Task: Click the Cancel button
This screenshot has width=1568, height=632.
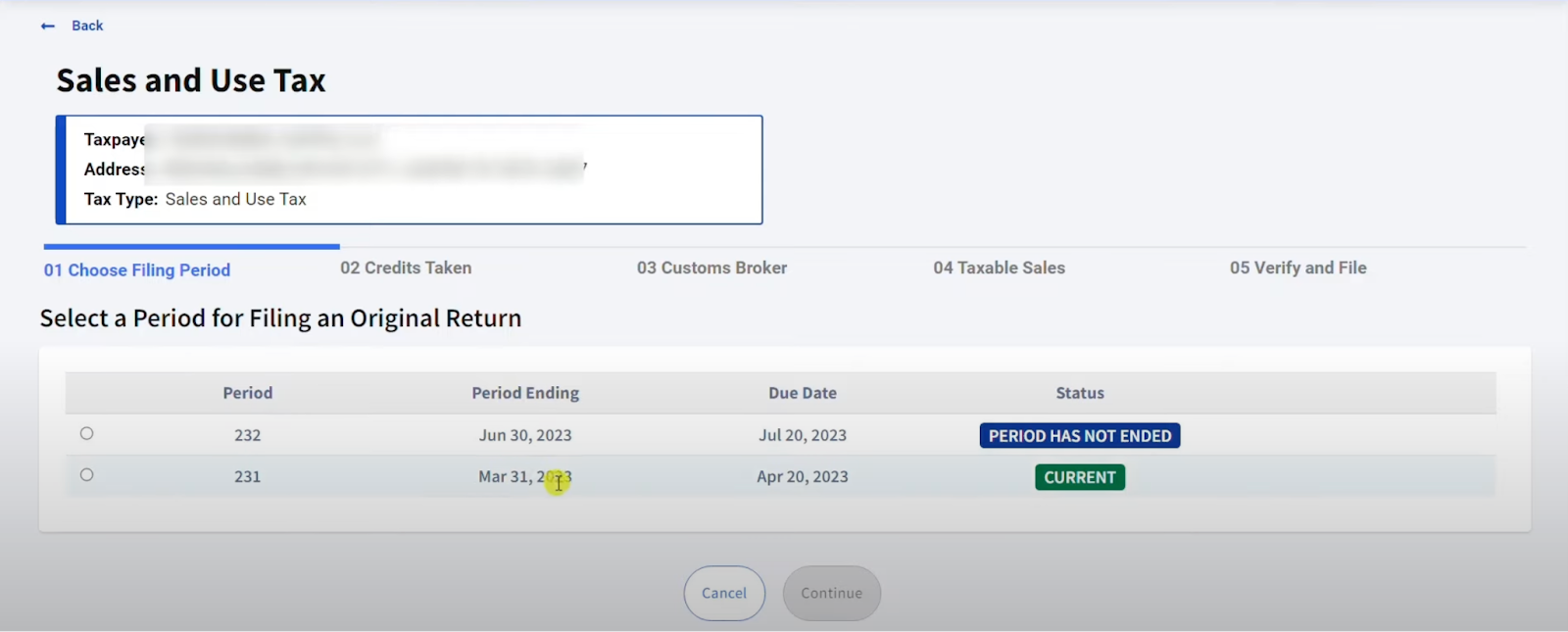Action: pos(723,593)
